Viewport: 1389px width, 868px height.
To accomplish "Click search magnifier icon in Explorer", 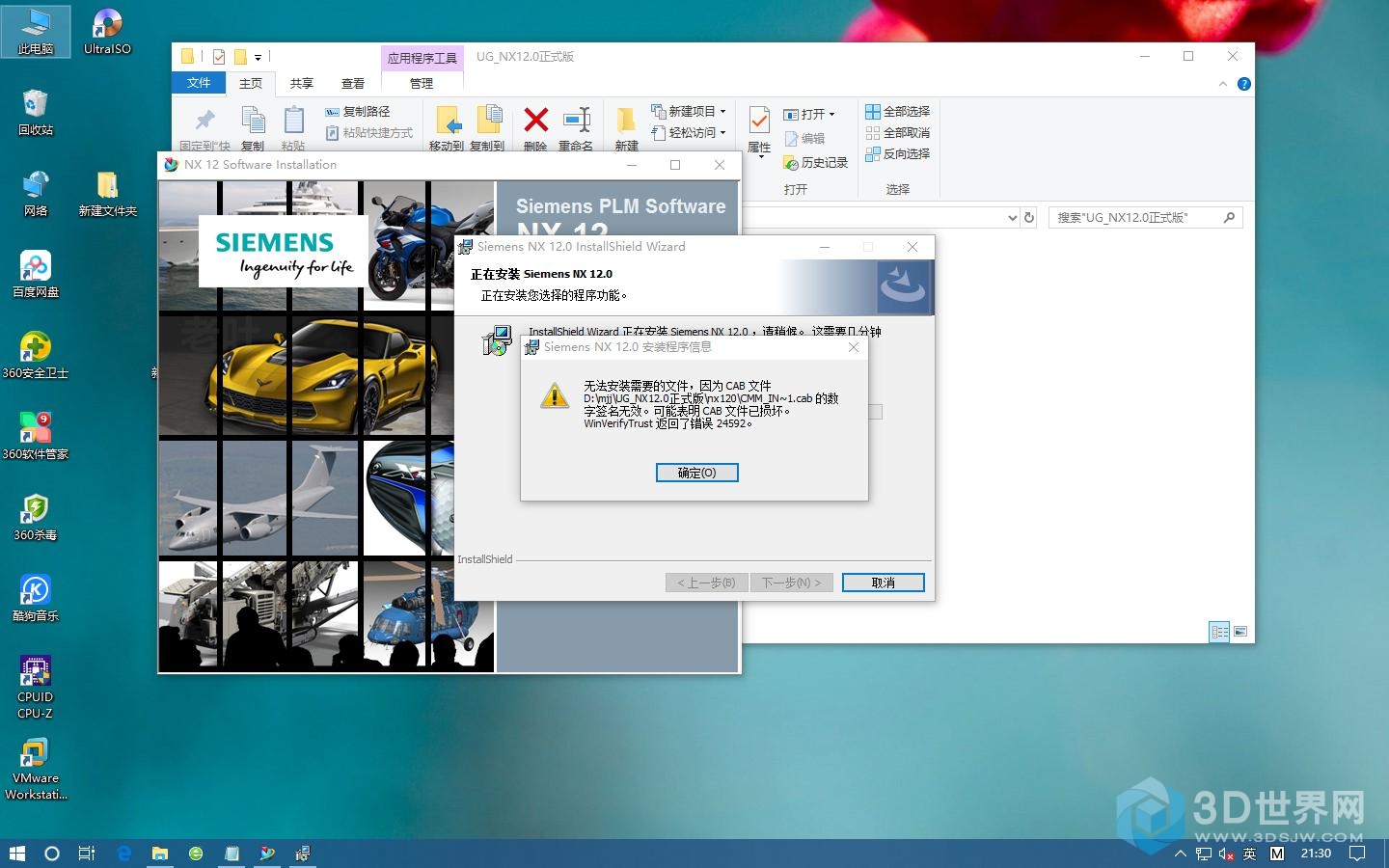I will pyautogui.click(x=1229, y=218).
